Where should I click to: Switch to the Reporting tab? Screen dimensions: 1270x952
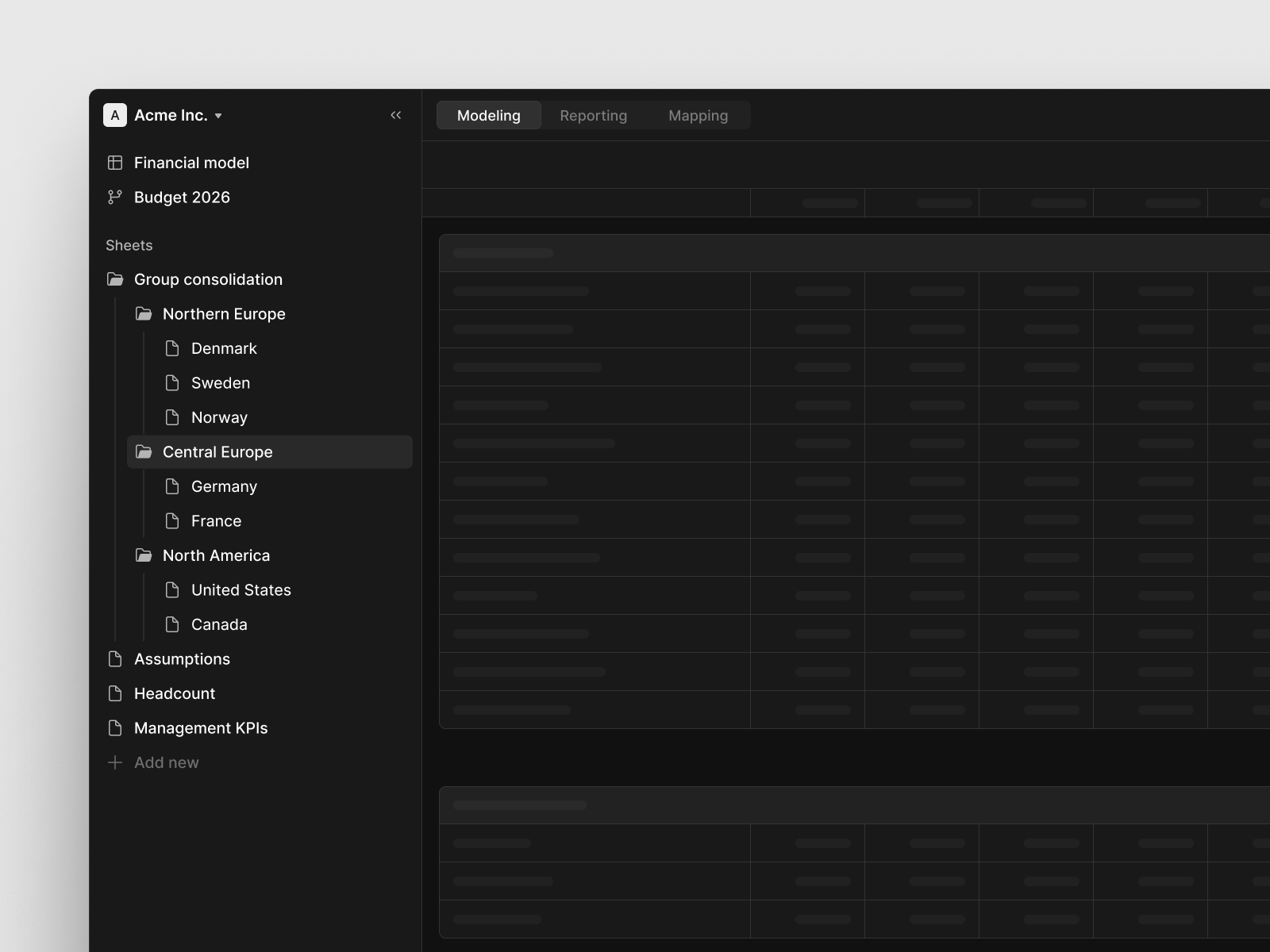pos(593,115)
